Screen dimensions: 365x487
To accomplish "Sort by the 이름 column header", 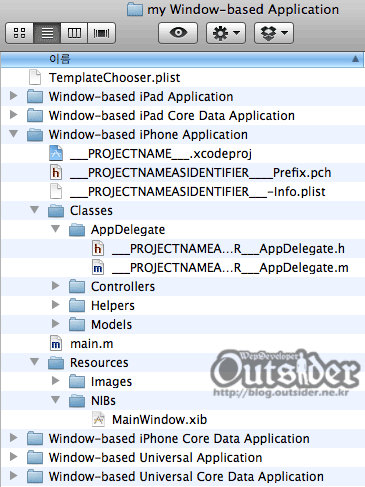I will (x=182, y=59).
